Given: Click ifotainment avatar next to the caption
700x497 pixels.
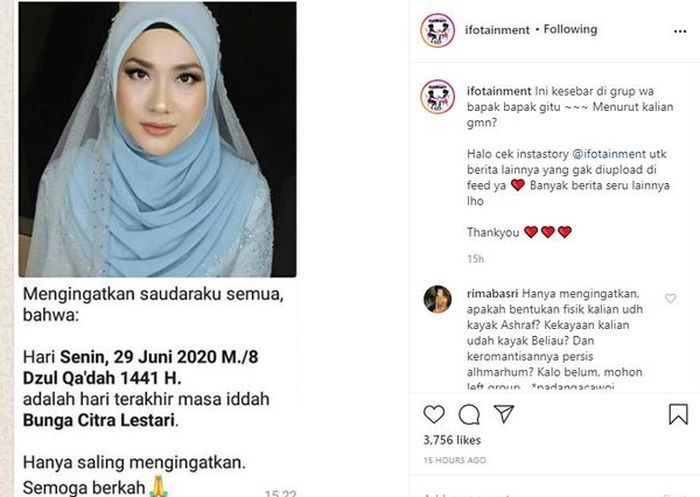Looking at the screenshot, I should [x=438, y=97].
